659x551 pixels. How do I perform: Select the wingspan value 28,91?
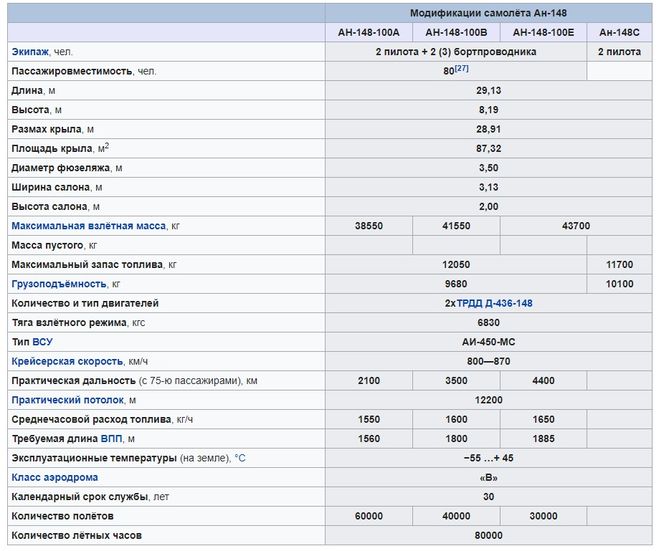(488, 129)
